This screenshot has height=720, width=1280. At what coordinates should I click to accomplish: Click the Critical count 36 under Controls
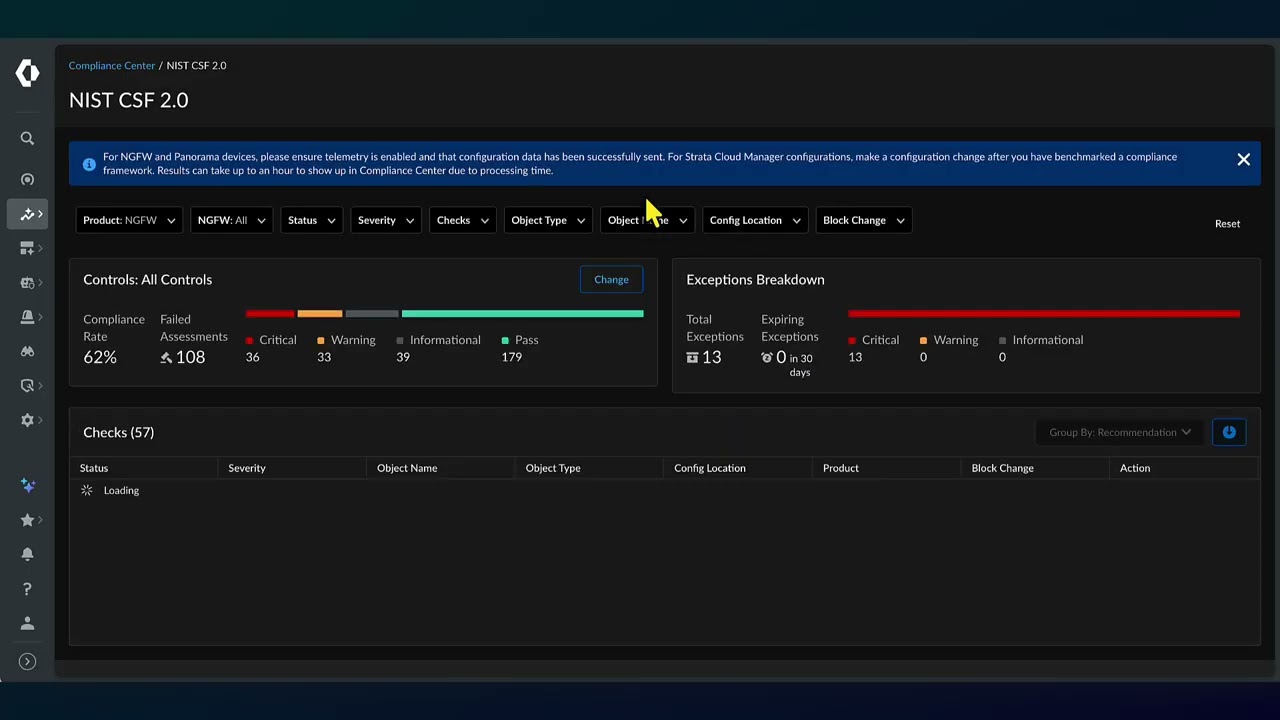click(252, 357)
